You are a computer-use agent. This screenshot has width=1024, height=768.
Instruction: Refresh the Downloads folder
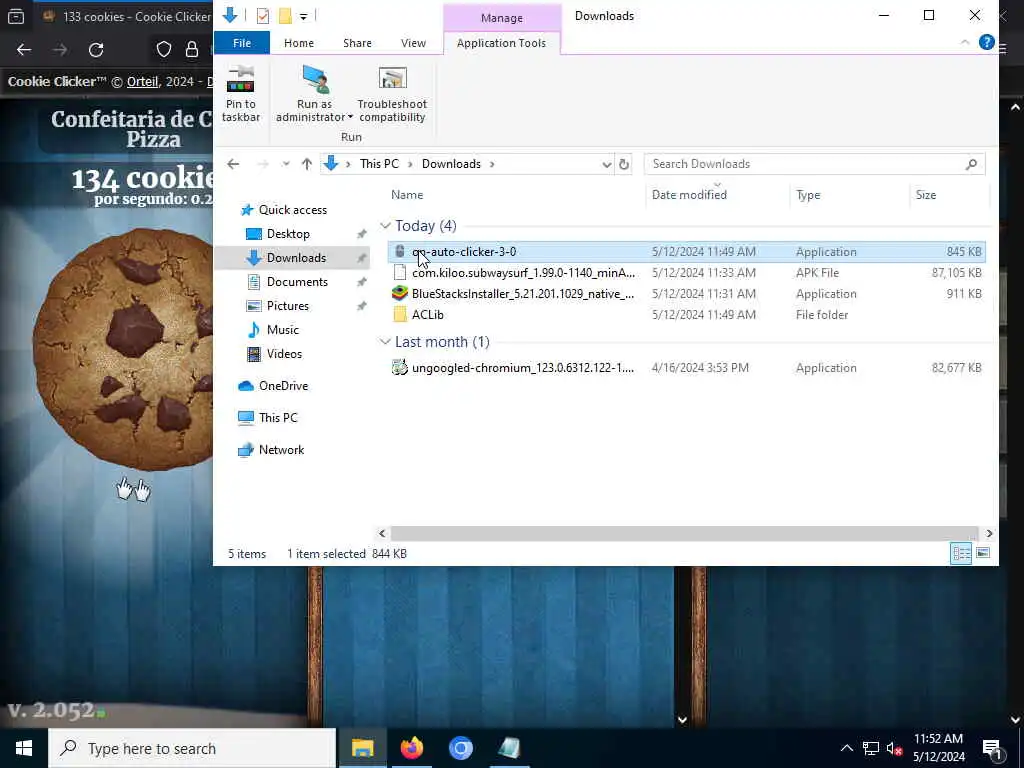pos(624,164)
